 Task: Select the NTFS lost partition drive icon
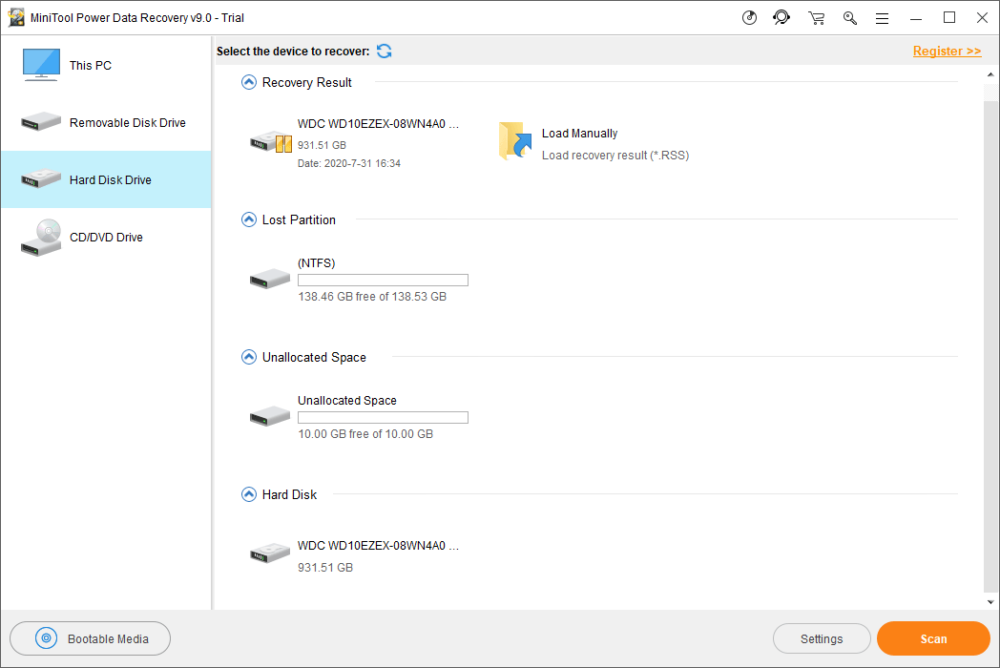coord(270,279)
